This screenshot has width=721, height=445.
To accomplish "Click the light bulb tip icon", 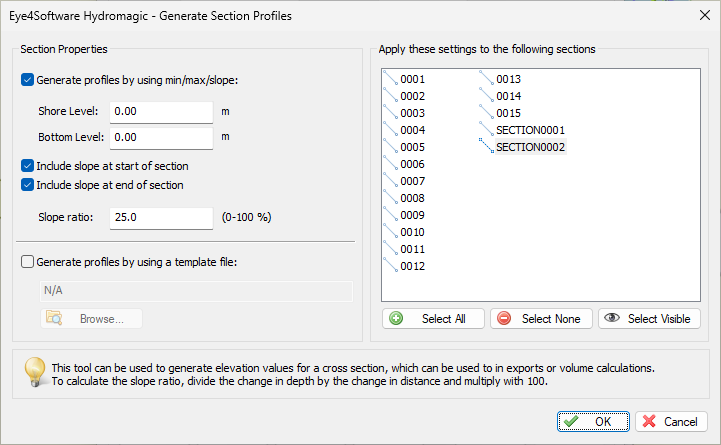I will tap(35, 372).
